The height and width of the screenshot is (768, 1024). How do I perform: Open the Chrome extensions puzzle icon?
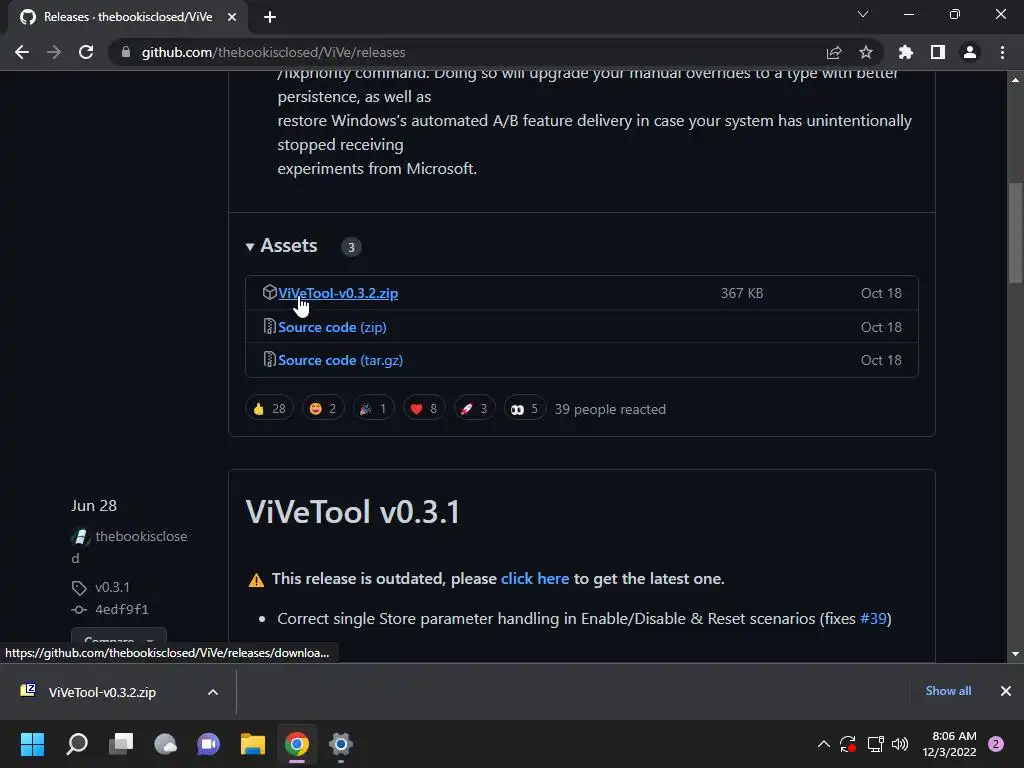[x=905, y=52]
